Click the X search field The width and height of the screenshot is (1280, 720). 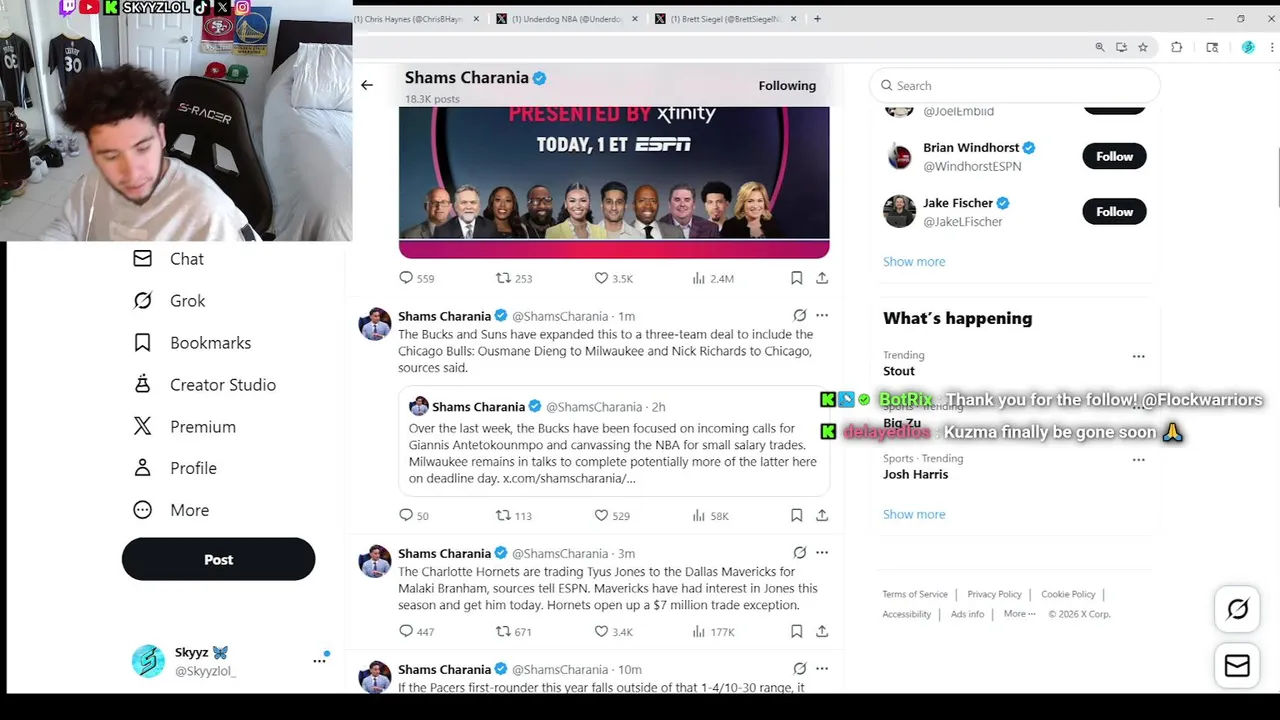tap(1014, 86)
